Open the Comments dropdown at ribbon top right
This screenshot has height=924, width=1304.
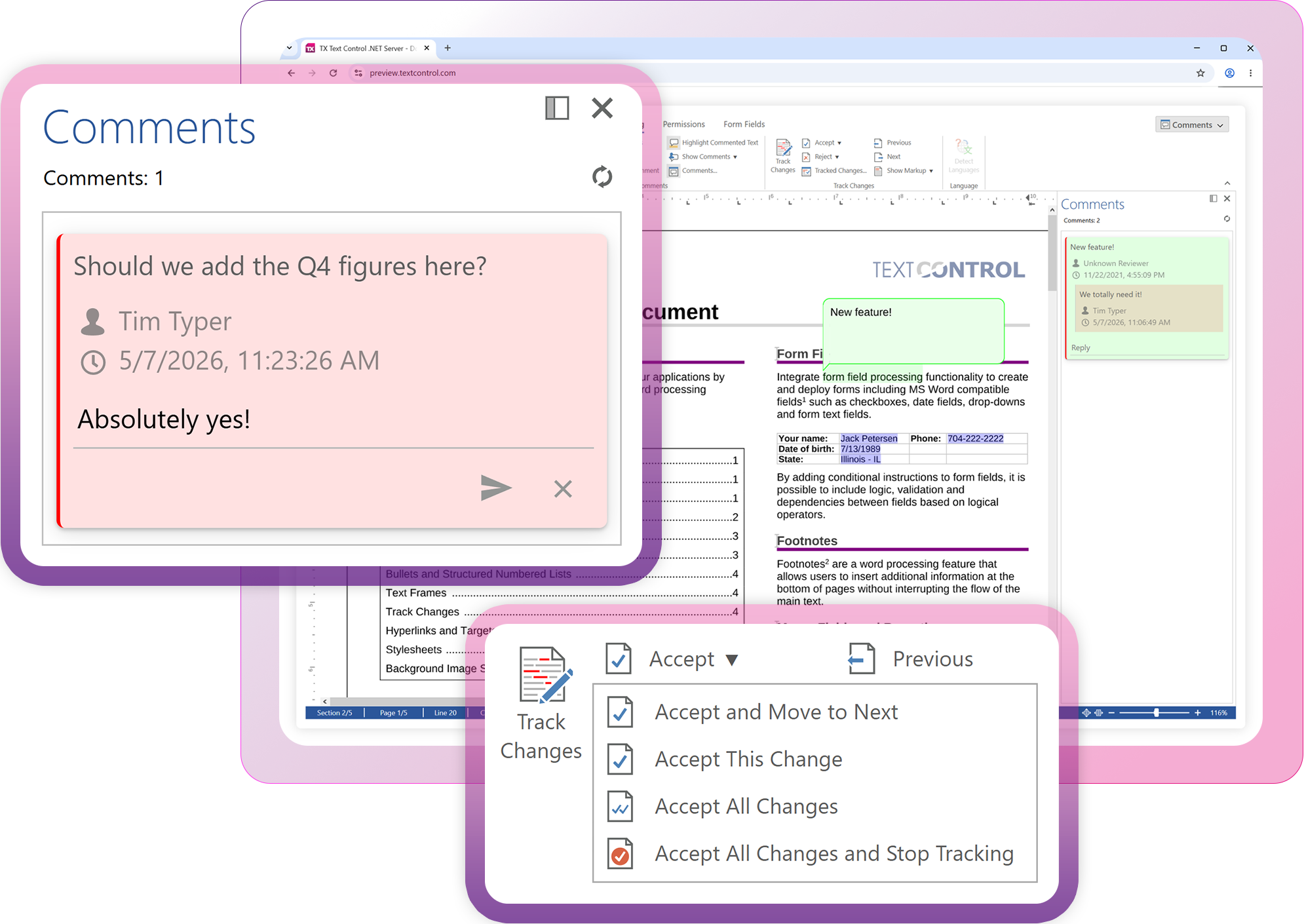pos(1191,125)
